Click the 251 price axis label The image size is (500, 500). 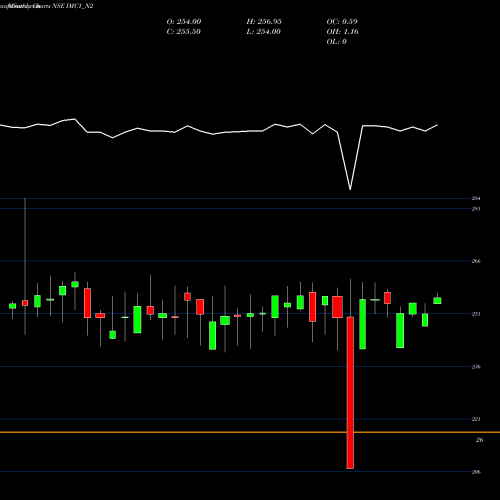476,314
